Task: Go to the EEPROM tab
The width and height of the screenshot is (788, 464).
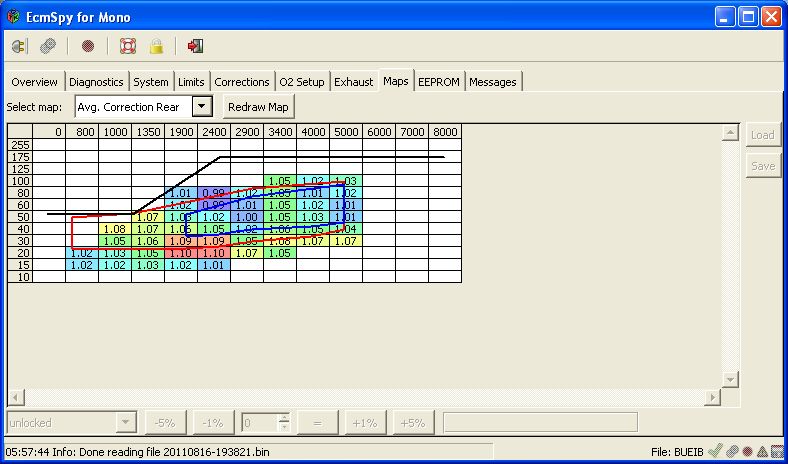Action: [439, 82]
